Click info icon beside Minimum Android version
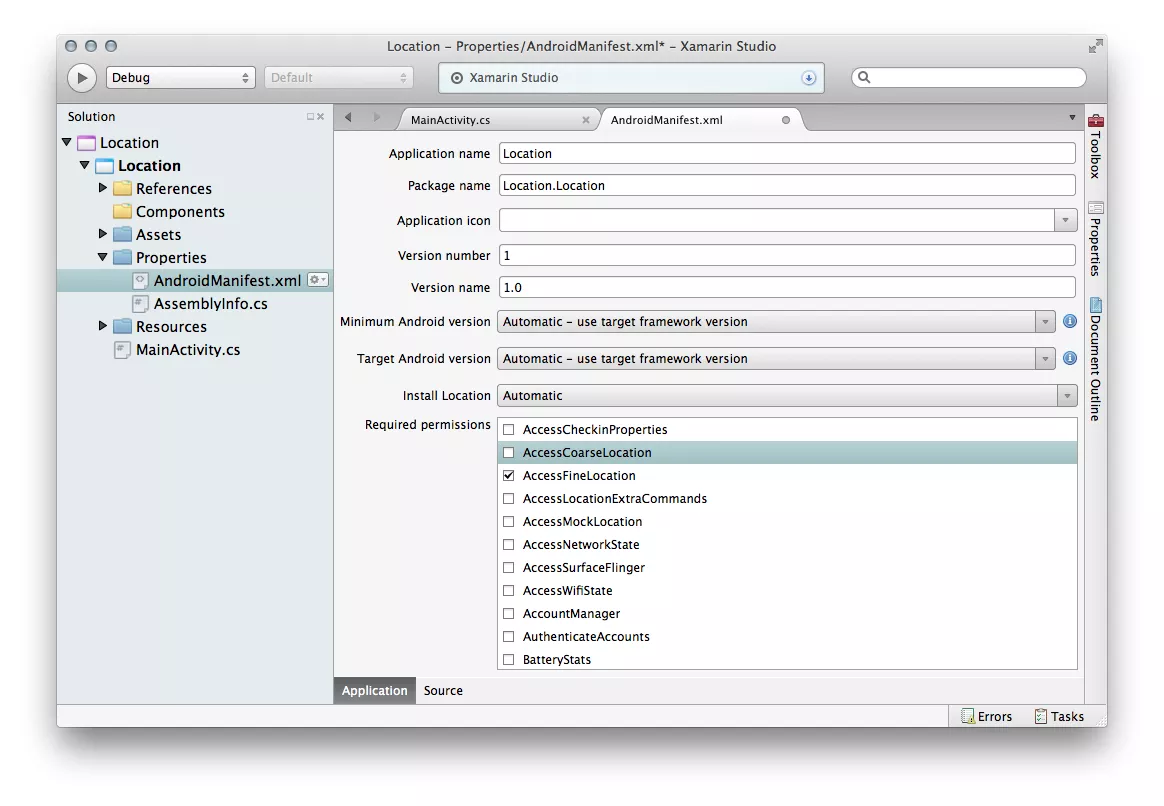This screenshot has height=806, width=1164. click(x=1070, y=321)
